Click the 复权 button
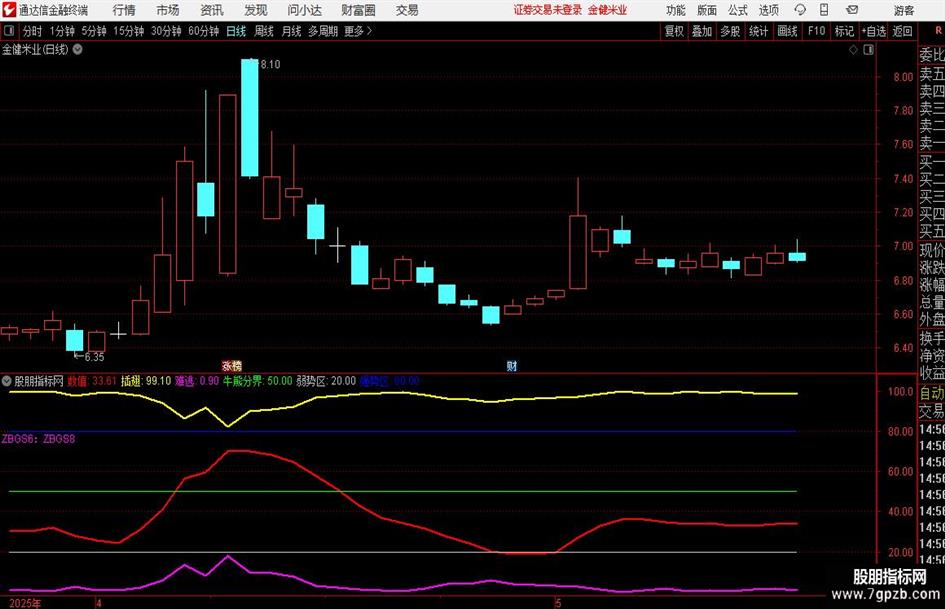The width and height of the screenshot is (945, 609). (x=674, y=31)
